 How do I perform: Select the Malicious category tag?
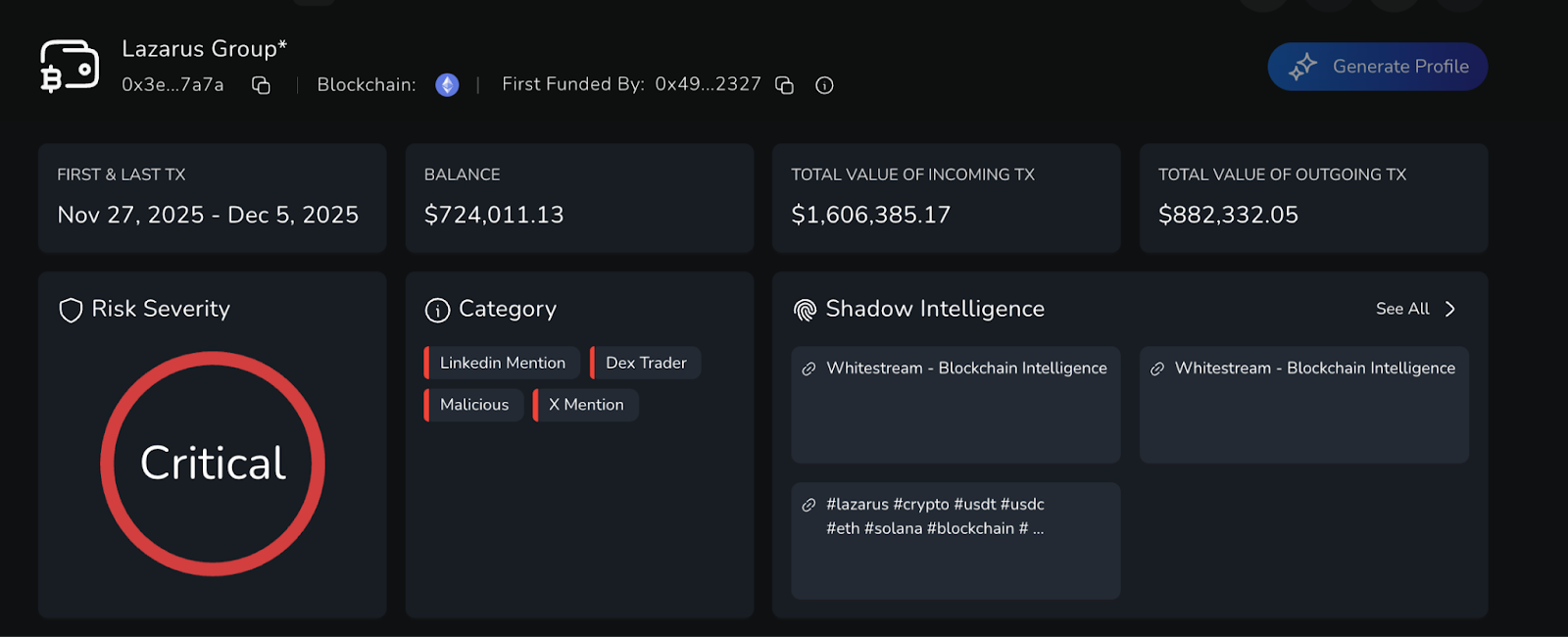(474, 405)
